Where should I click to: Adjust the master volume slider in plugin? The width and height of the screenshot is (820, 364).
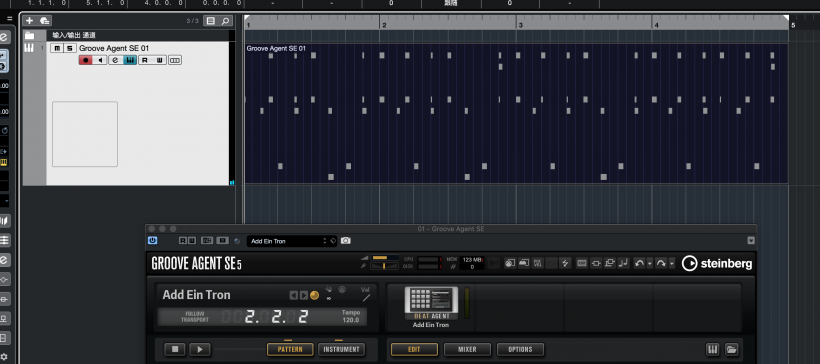[384, 258]
